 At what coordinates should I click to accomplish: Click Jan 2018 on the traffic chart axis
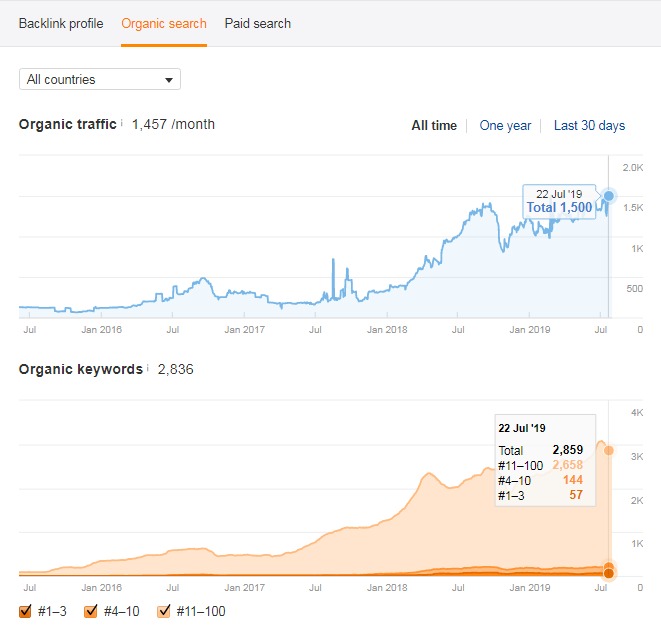point(387,330)
